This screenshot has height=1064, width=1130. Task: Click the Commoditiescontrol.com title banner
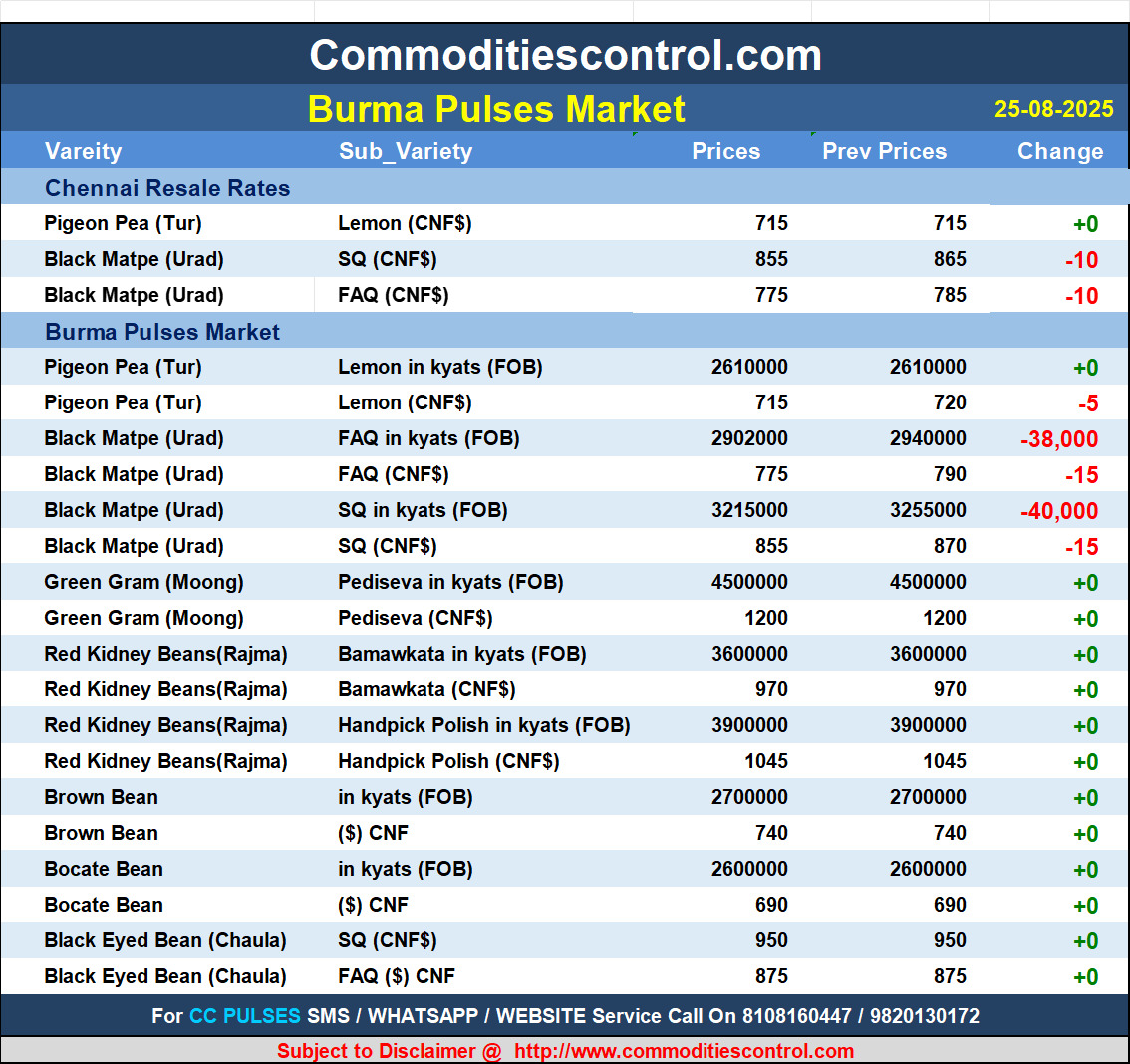pos(565,55)
